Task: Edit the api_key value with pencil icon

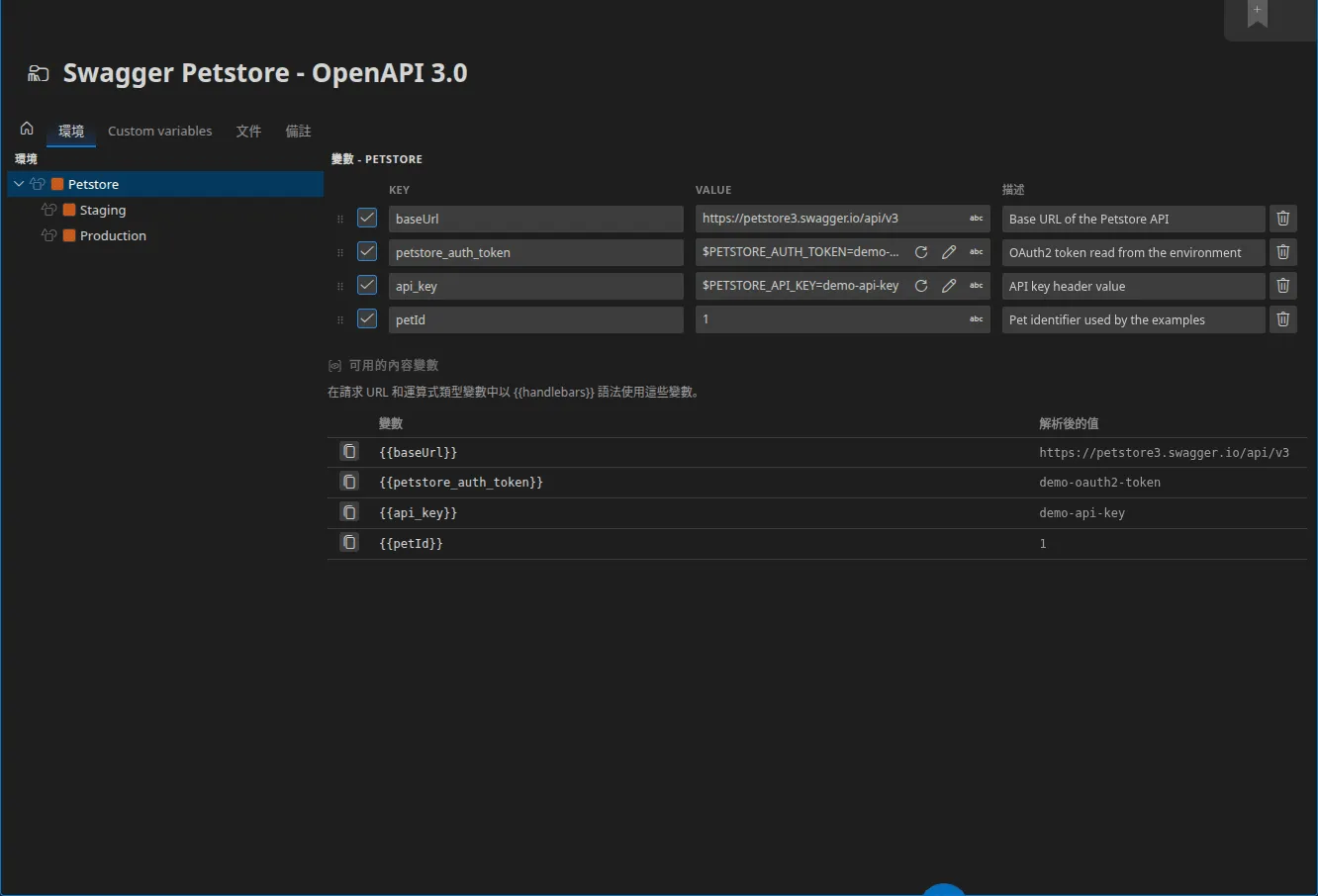Action: (949, 286)
